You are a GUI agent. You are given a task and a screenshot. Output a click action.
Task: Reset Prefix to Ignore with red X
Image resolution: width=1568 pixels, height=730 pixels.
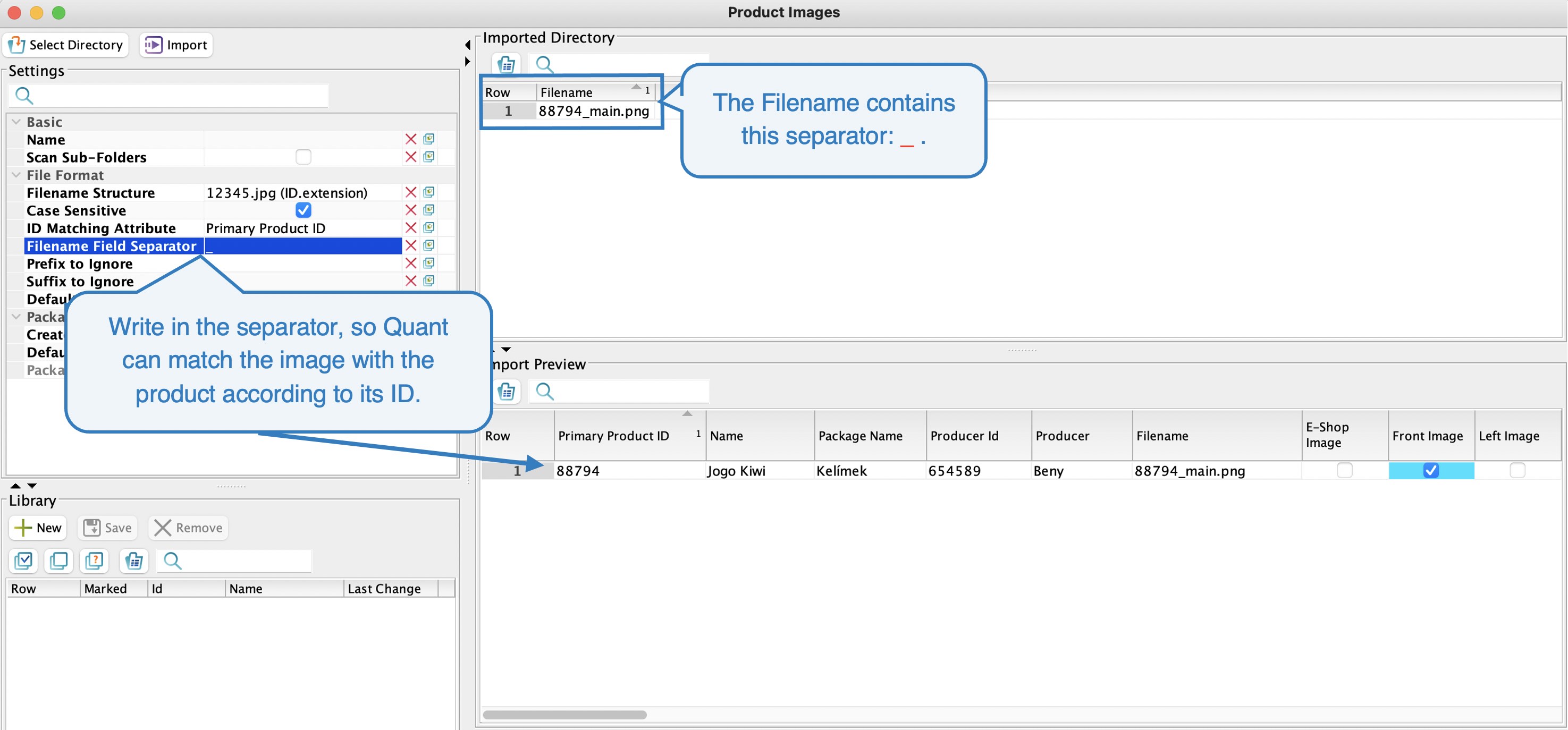click(x=411, y=264)
